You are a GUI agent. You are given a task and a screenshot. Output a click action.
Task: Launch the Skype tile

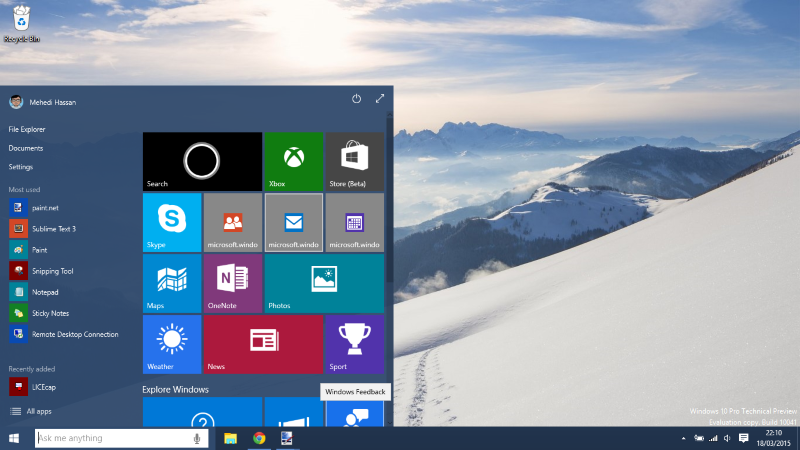point(172,222)
